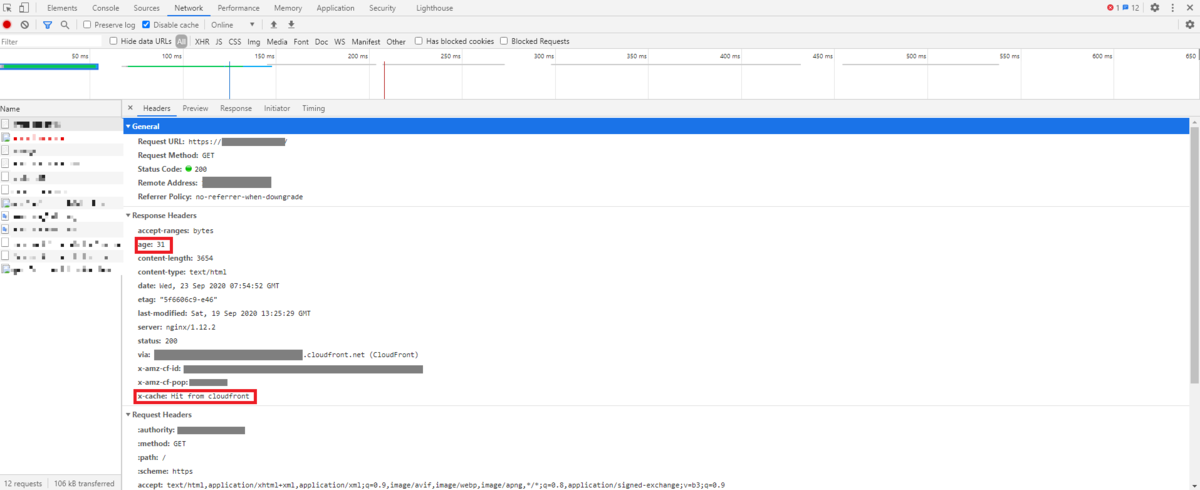The height and width of the screenshot is (490, 1200).
Task: Switch to the Elements panel
Action: (x=62, y=8)
